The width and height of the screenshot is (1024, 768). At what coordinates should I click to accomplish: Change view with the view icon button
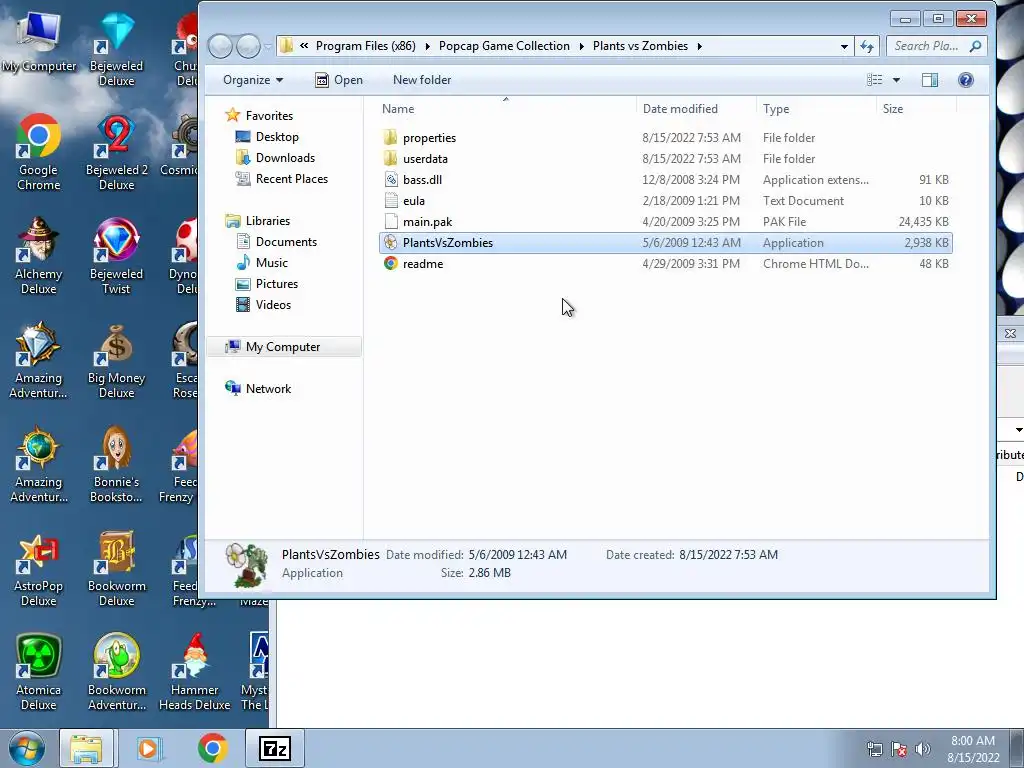(x=874, y=80)
